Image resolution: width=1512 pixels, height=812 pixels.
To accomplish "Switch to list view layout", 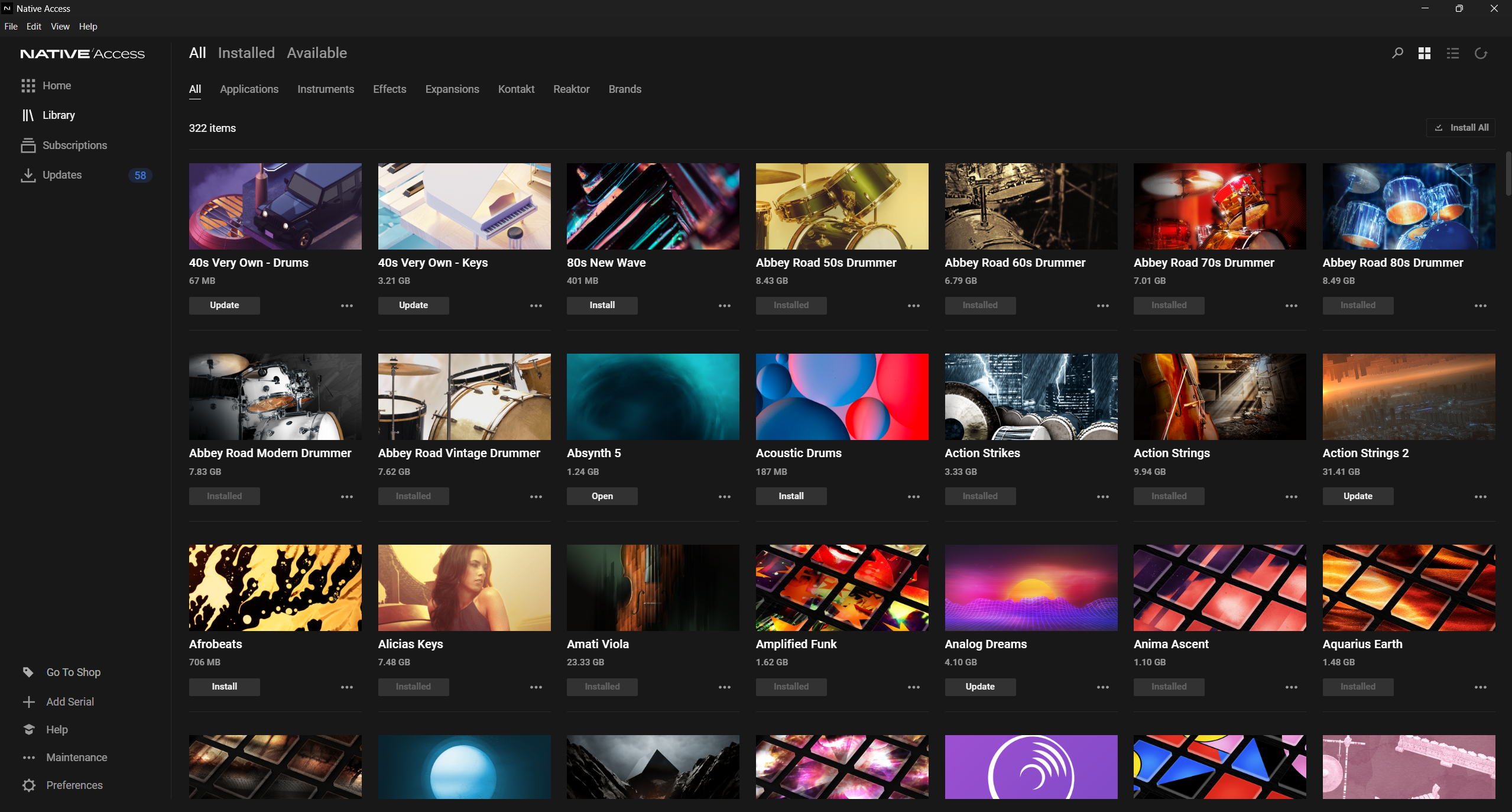I will pos(1453,53).
